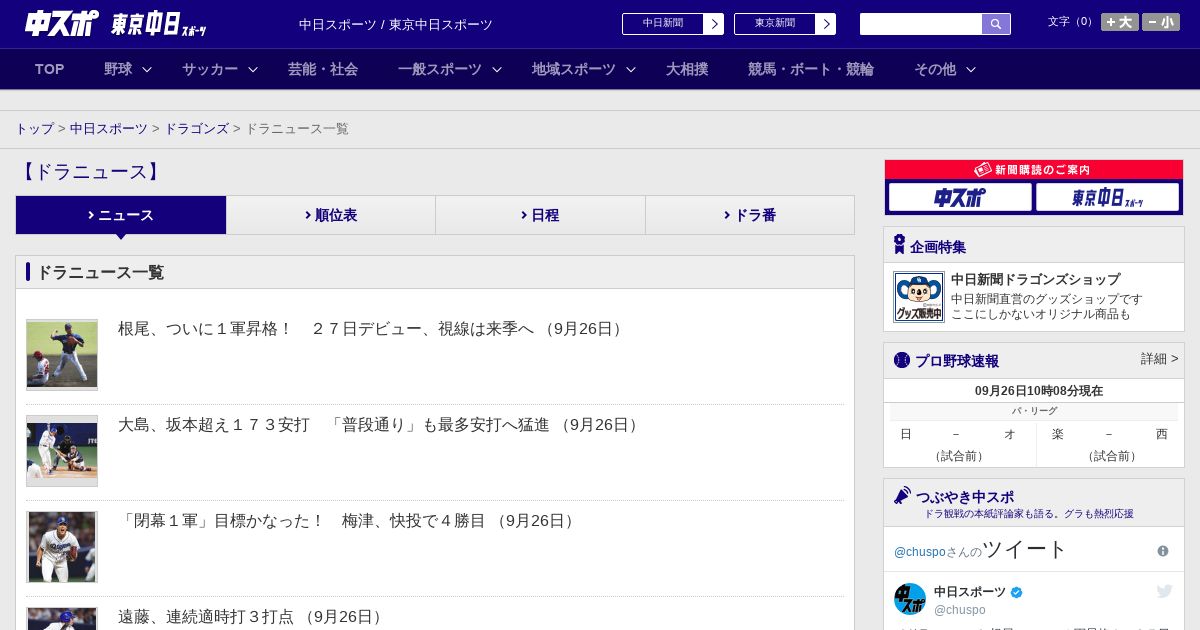The height and width of the screenshot is (630, 1200).
Task: Switch to the ドラ番 tab
Action: 750,215
